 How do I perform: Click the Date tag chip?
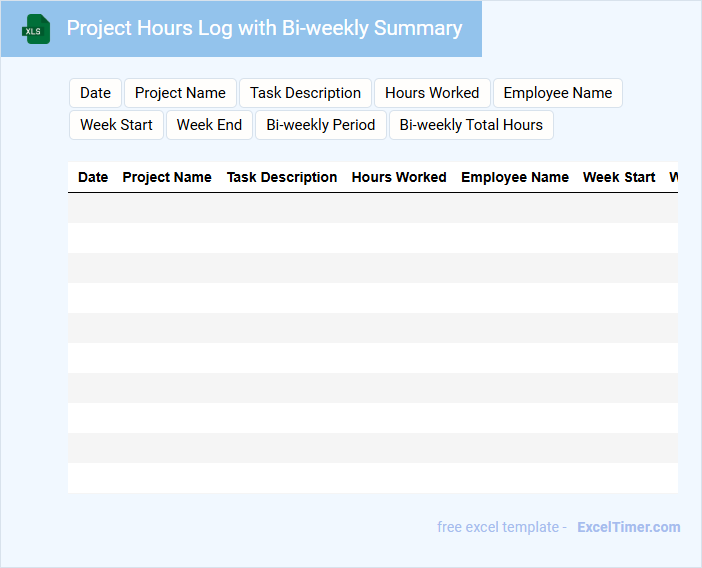coord(95,93)
